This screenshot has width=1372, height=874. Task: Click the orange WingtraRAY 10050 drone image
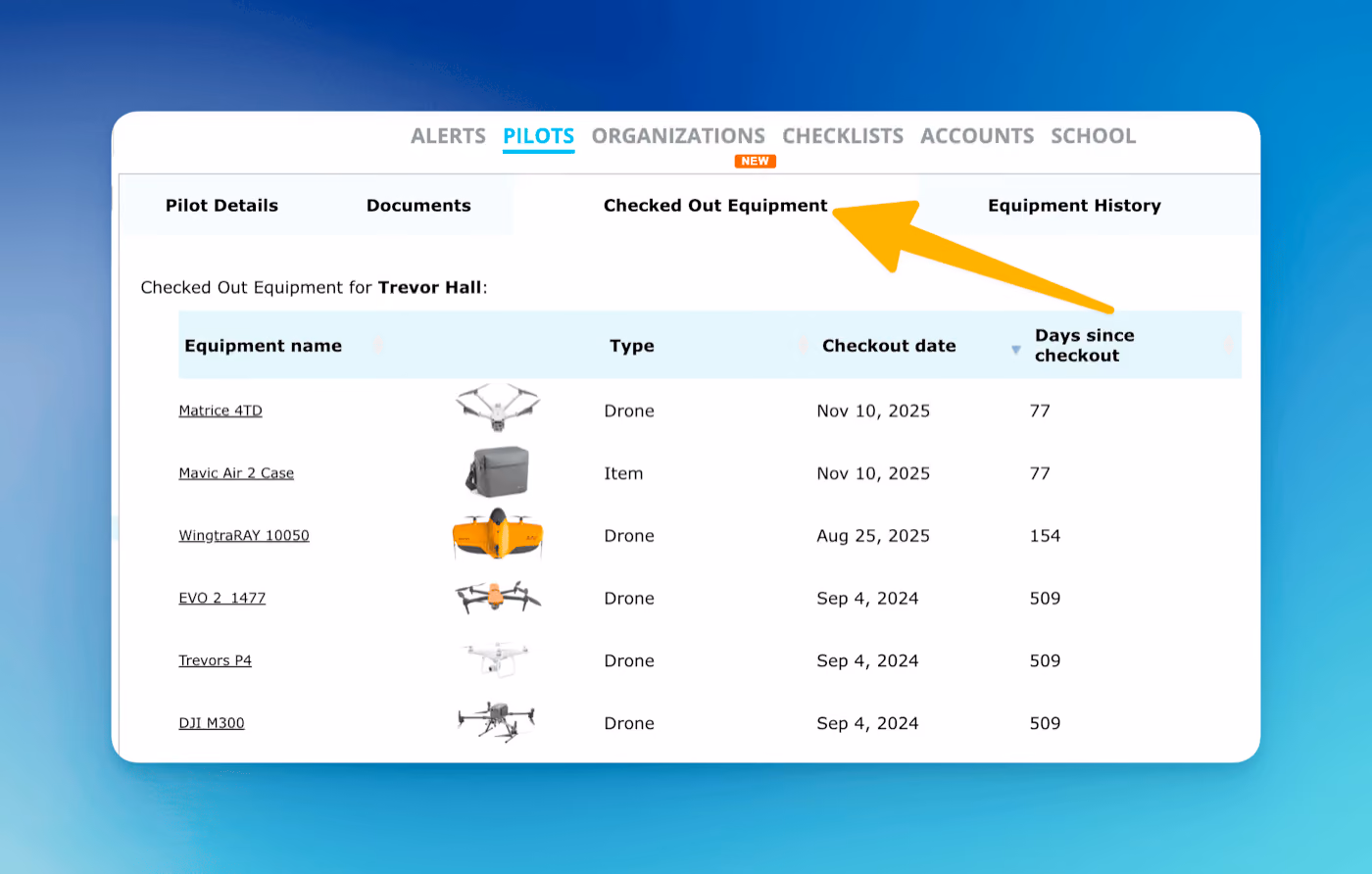click(498, 534)
